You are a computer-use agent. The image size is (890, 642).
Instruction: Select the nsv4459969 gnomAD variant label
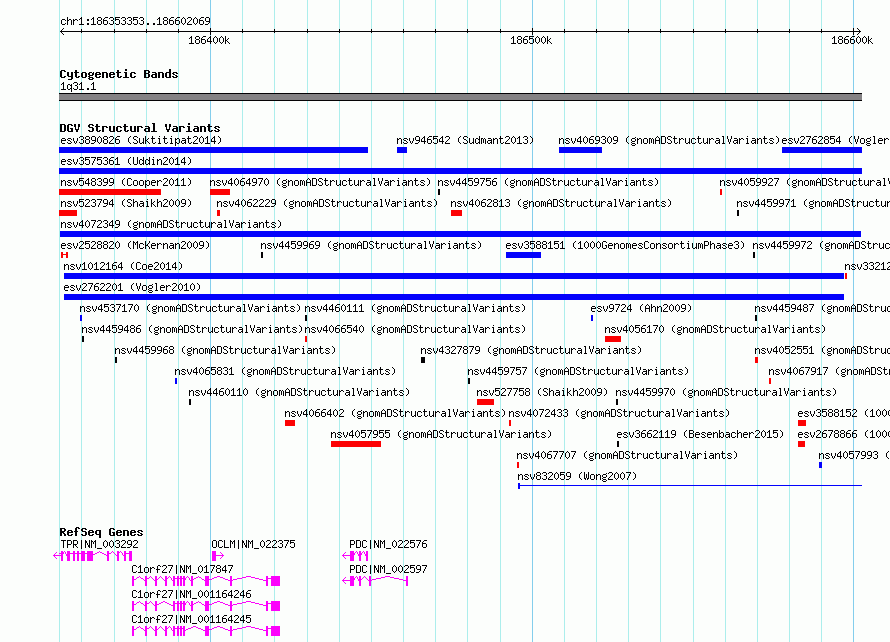(x=371, y=245)
